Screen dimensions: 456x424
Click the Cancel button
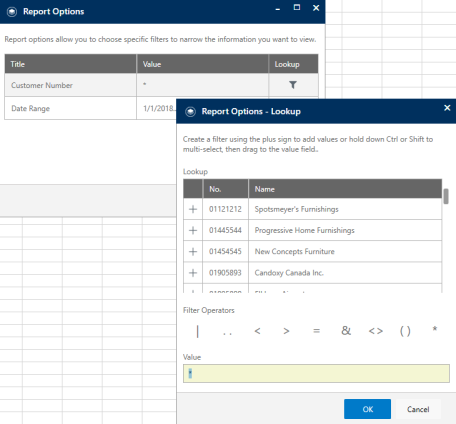click(418, 409)
